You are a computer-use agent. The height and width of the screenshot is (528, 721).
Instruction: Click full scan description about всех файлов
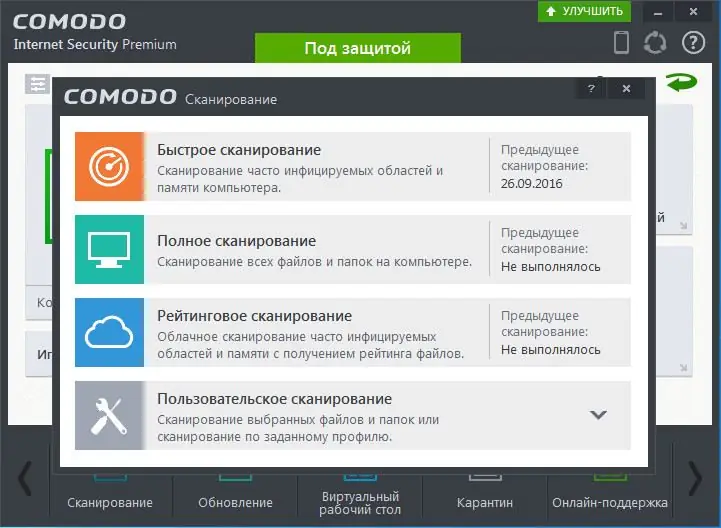click(315, 262)
